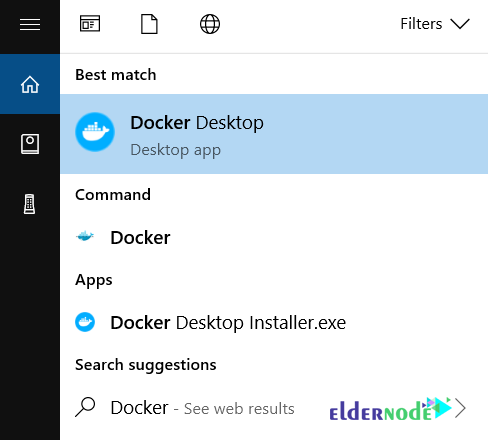Screen dimensions: 488x440
Task: Select the Home icon in sidebar
Action: (30, 84)
